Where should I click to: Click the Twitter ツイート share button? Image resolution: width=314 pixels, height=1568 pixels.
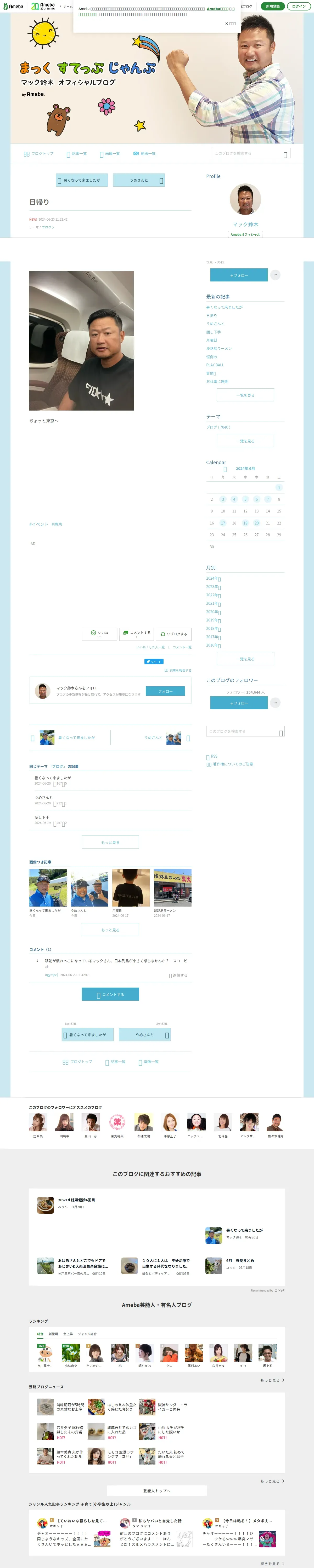[154, 661]
